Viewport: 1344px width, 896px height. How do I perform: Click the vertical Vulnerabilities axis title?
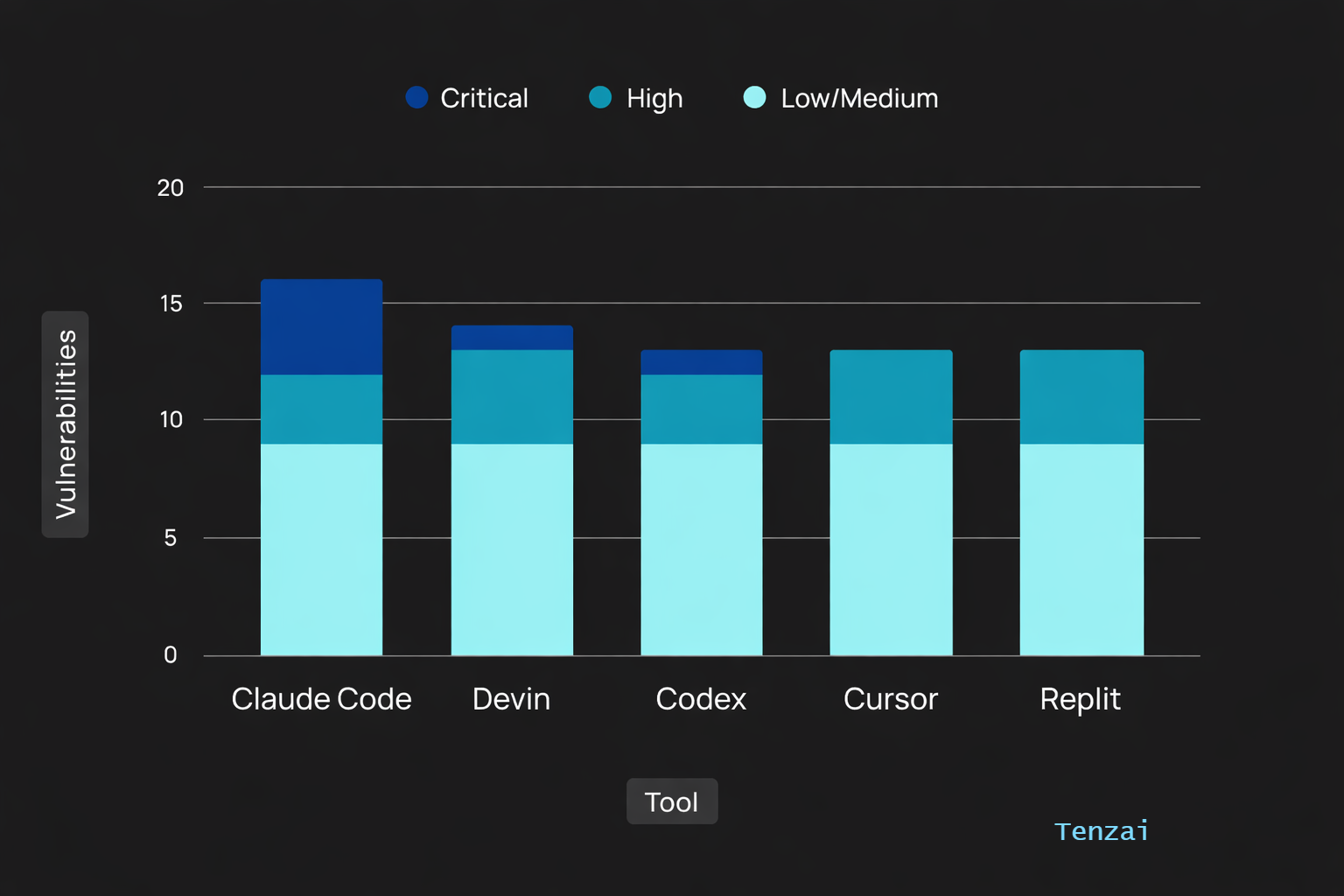click(x=66, y=424)
